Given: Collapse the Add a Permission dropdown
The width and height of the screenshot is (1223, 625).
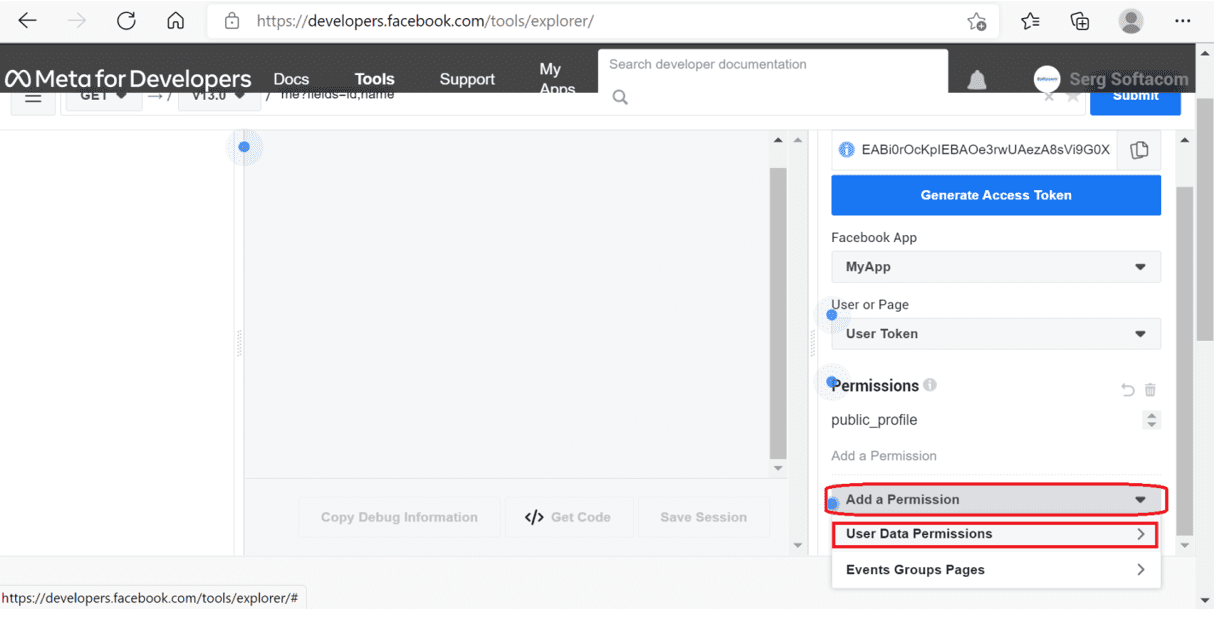Looking at the screenshot, I should coord(996,499).
